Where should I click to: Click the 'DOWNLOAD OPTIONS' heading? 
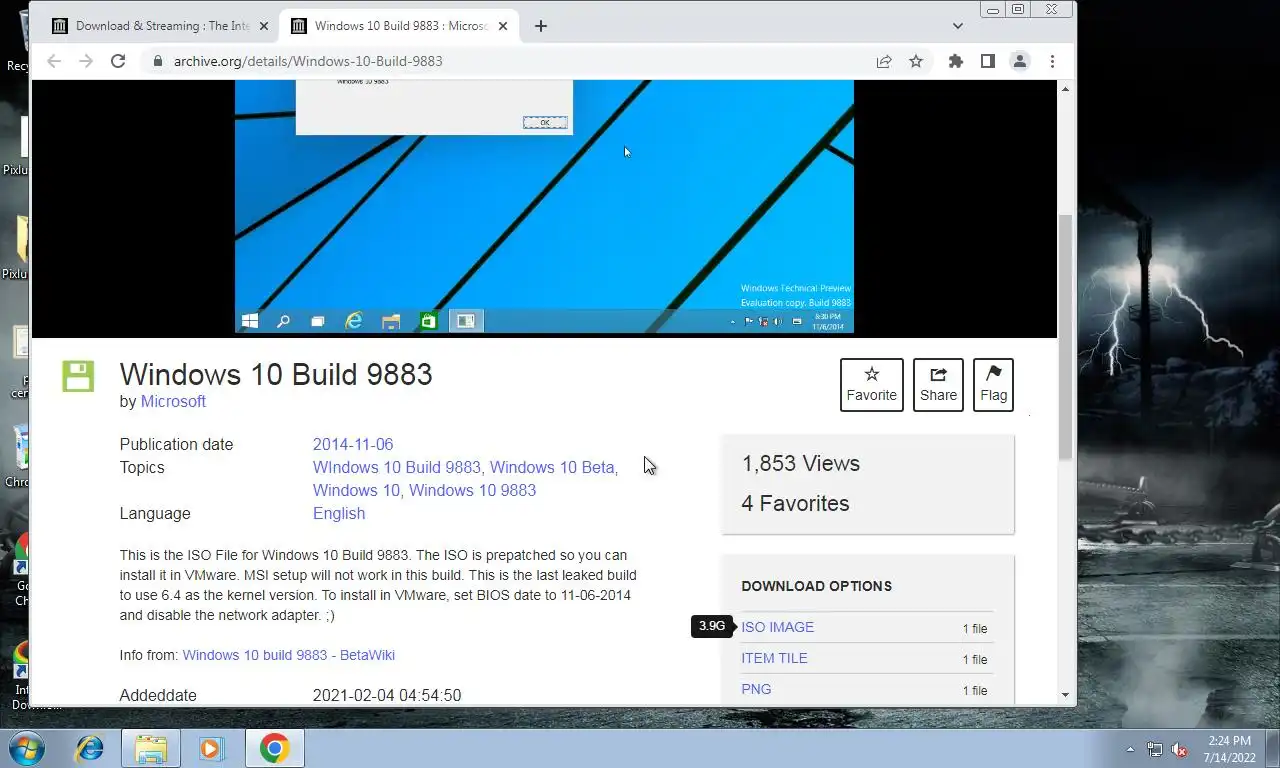(x=816, y=586)
